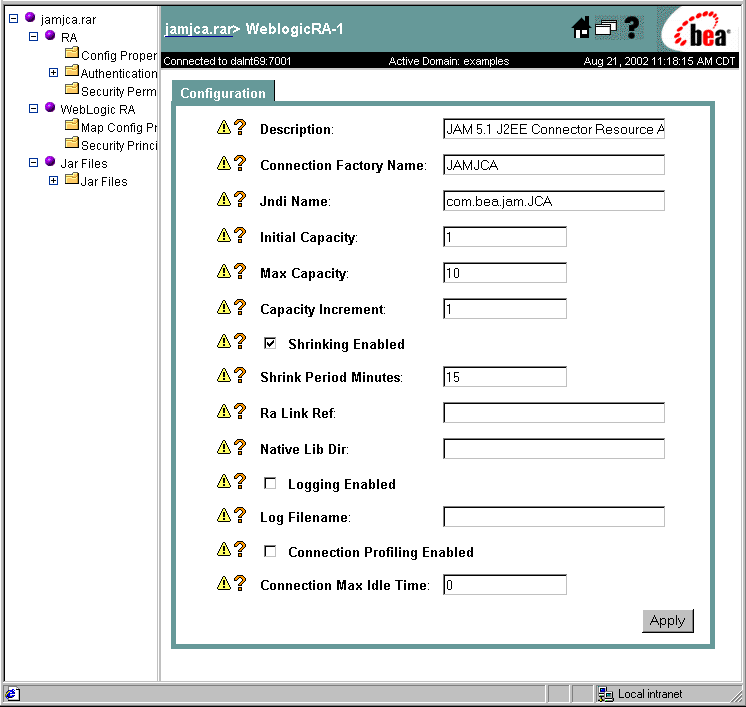This screenshot has width=746, height=707.
Task: Open help question mark for Ra Link Ref
Action: tap(240, 411)
